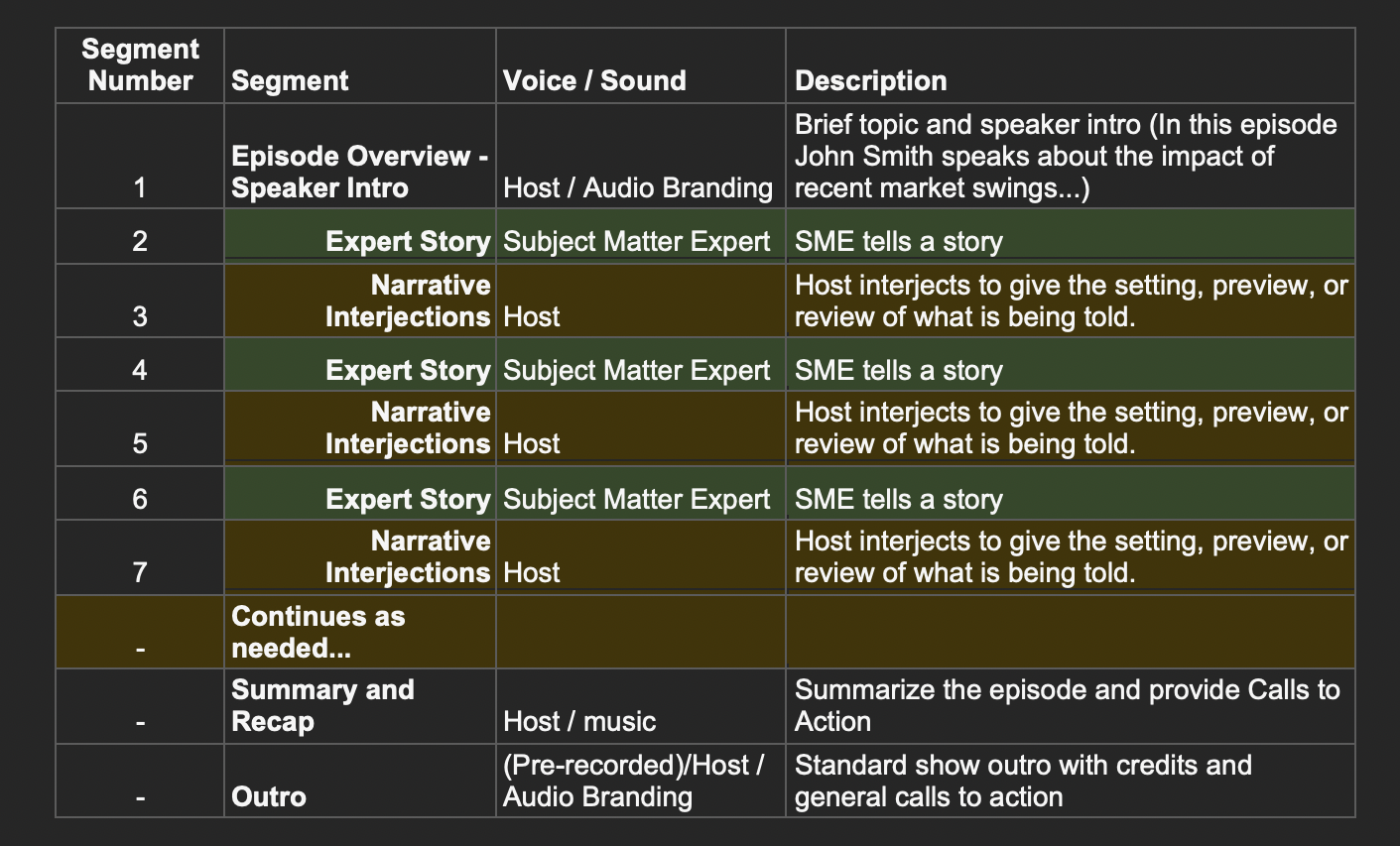The width and height of the screenshot is (1400, 846).
Task: Click "SME tells a story" in segment 2 row
Action: point(1071,237)
